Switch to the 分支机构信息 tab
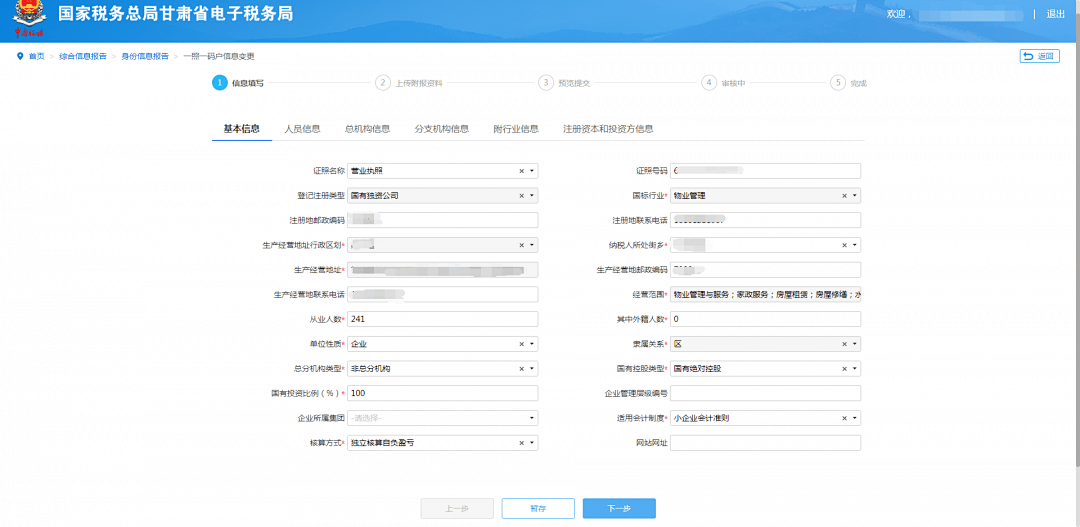This screenshot has width=1080, height=527. click(441, 129)
